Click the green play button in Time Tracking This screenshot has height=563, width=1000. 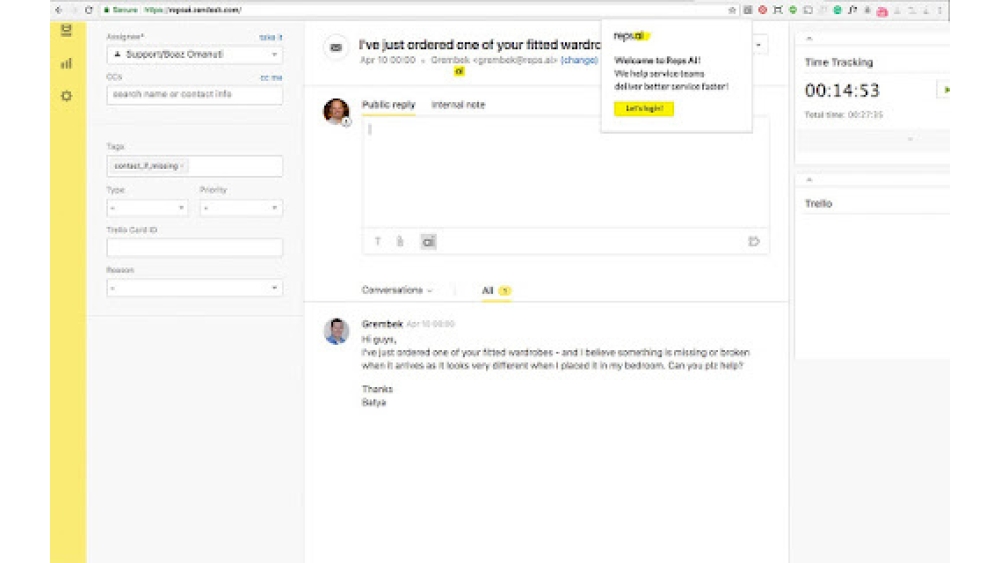[x=946, y=90]
